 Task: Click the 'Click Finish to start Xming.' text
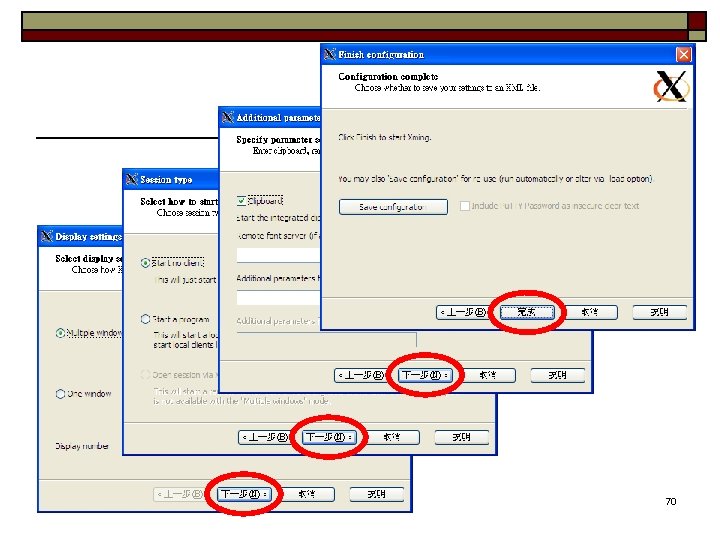coord(385,137)
